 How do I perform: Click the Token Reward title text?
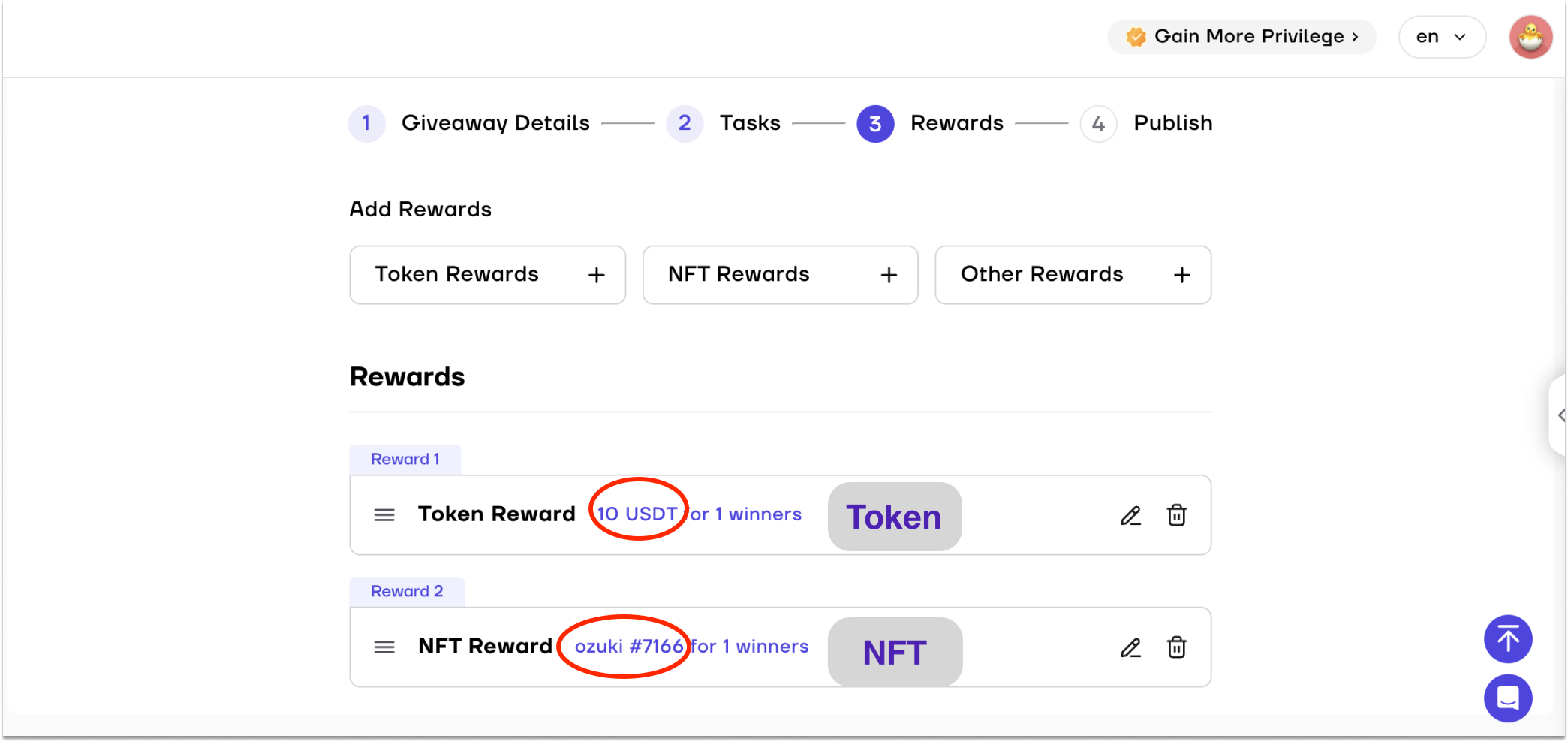tap(496, 514)
